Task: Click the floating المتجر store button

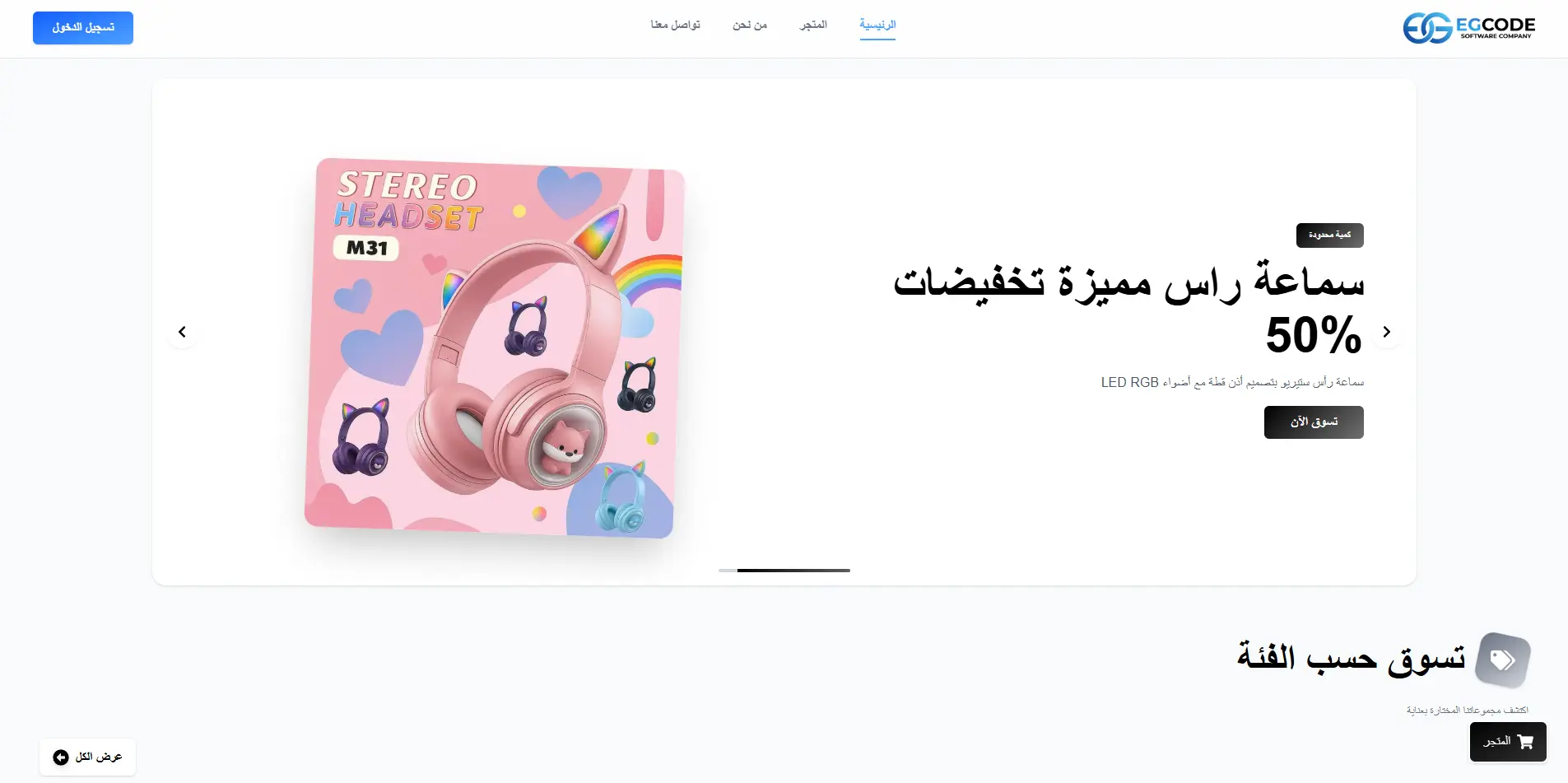Action: 1508,742
